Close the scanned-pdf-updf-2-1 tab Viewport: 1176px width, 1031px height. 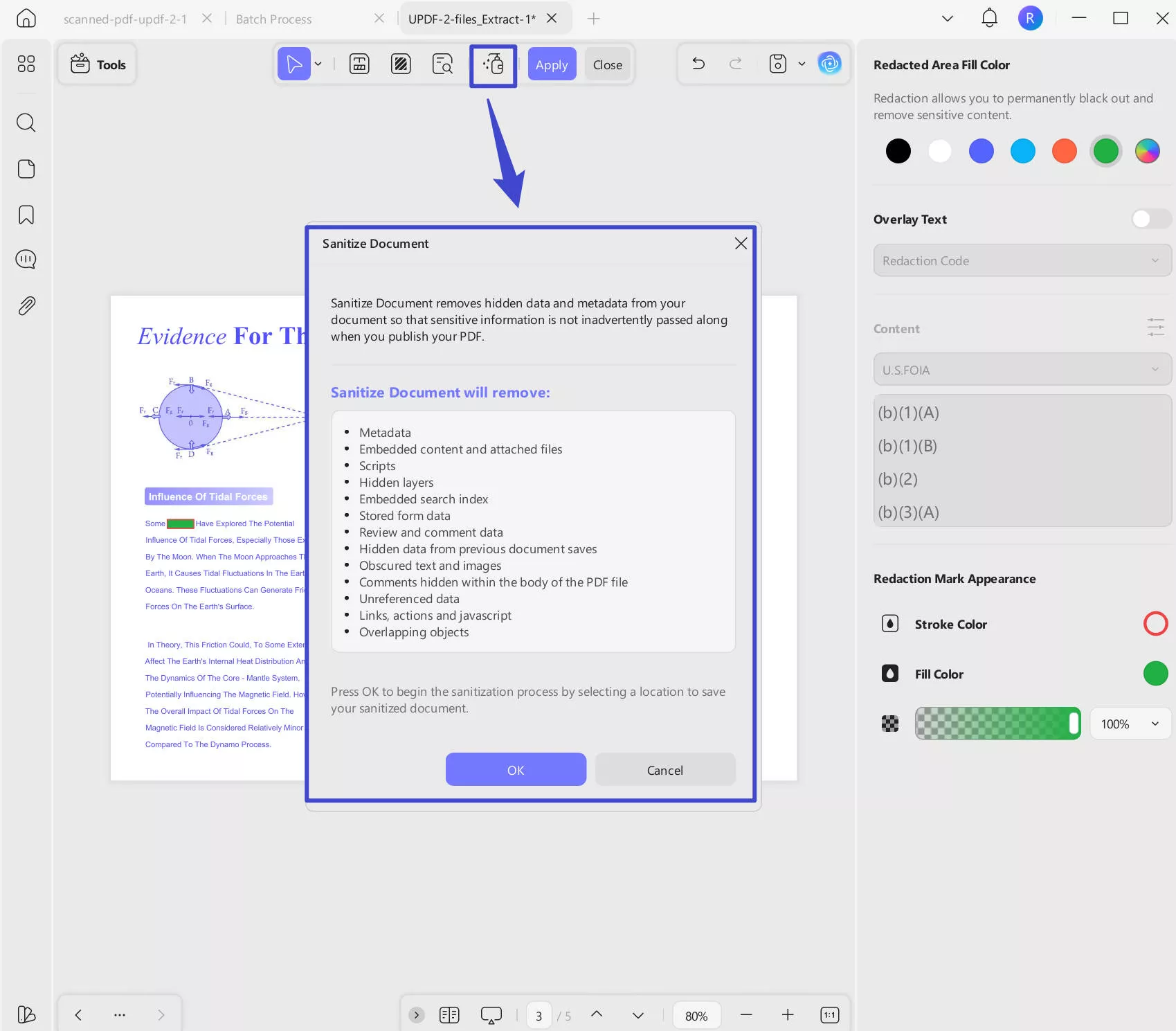point(206,19)
